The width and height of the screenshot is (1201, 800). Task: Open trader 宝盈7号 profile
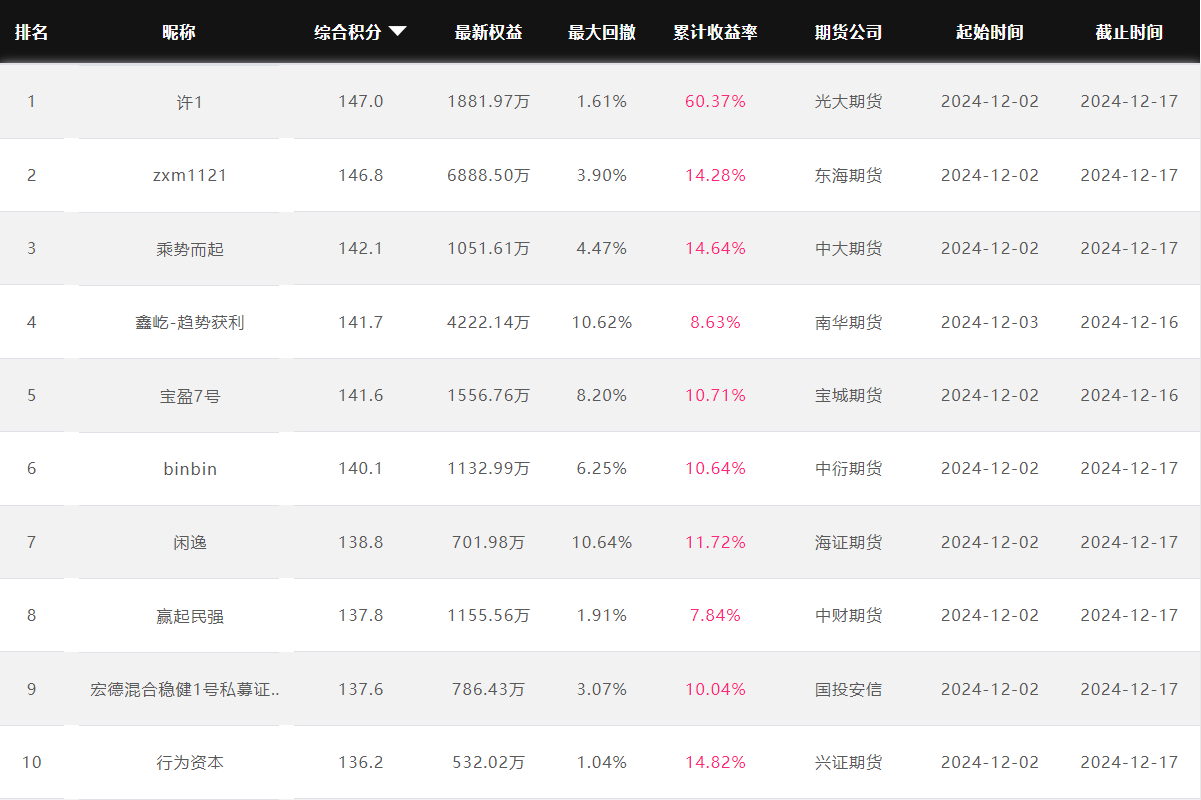tap(190, 396)
